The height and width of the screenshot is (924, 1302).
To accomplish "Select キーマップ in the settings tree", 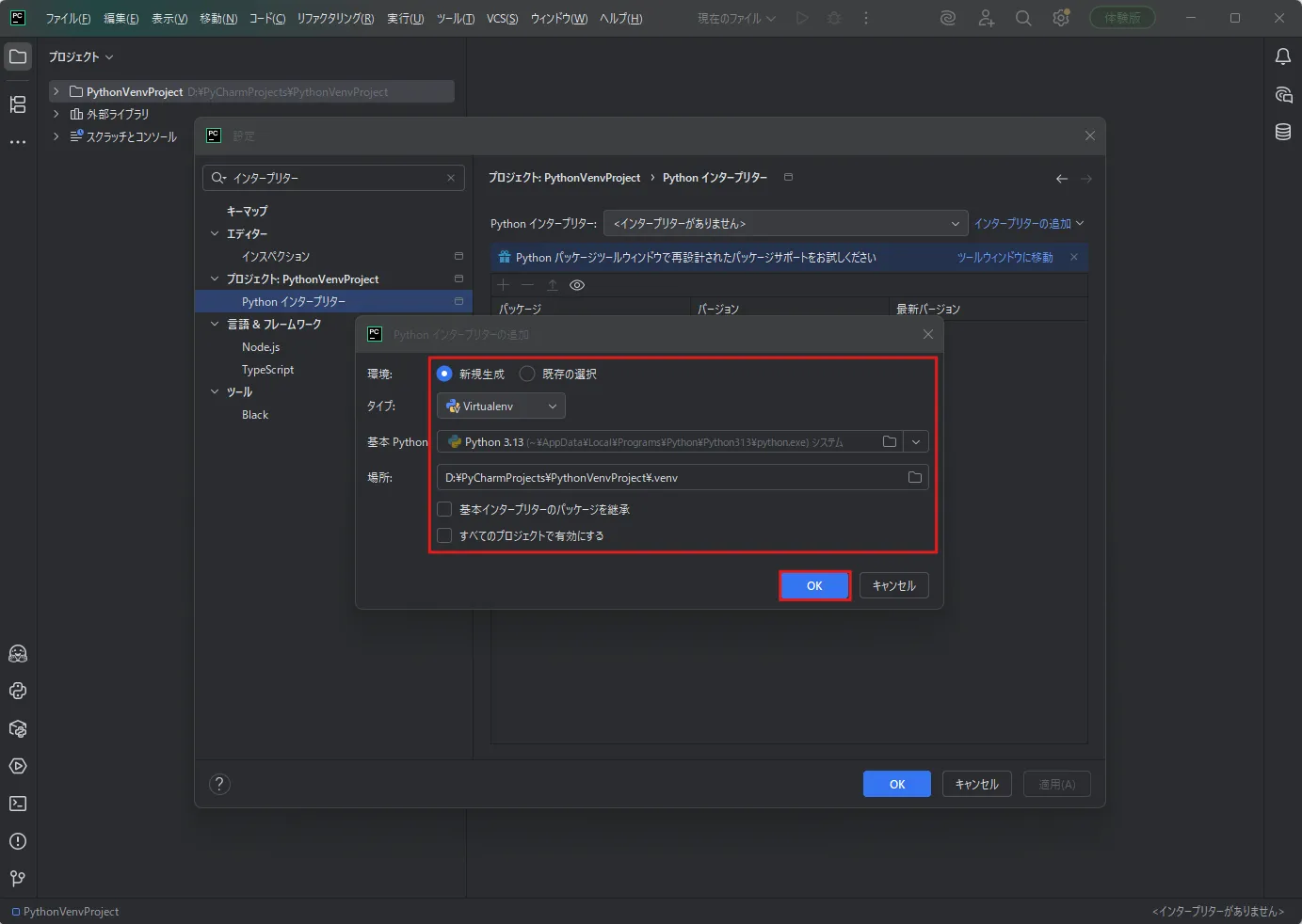I will pyautogui.click(x=247, y=211).
